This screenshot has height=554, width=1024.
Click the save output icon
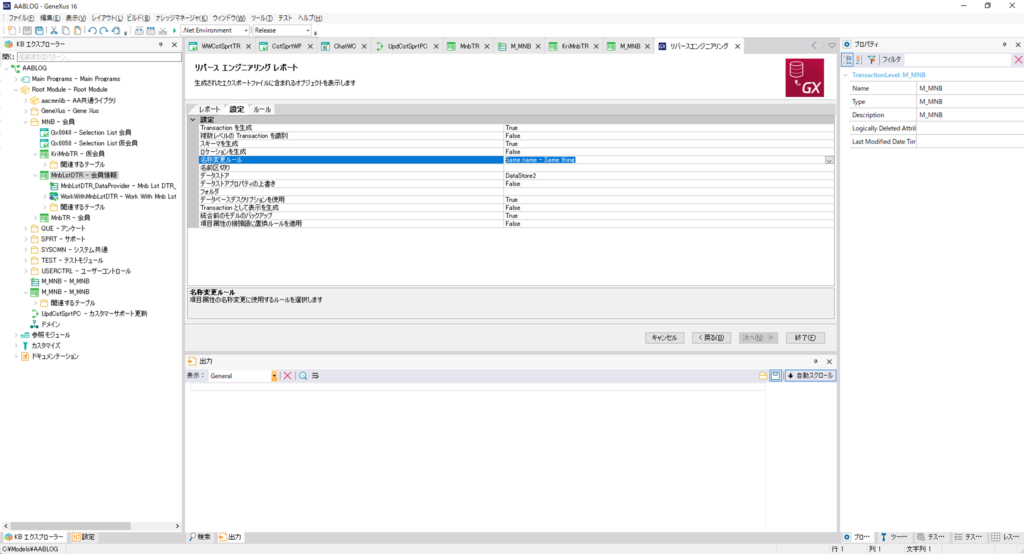tap(775, 376)
